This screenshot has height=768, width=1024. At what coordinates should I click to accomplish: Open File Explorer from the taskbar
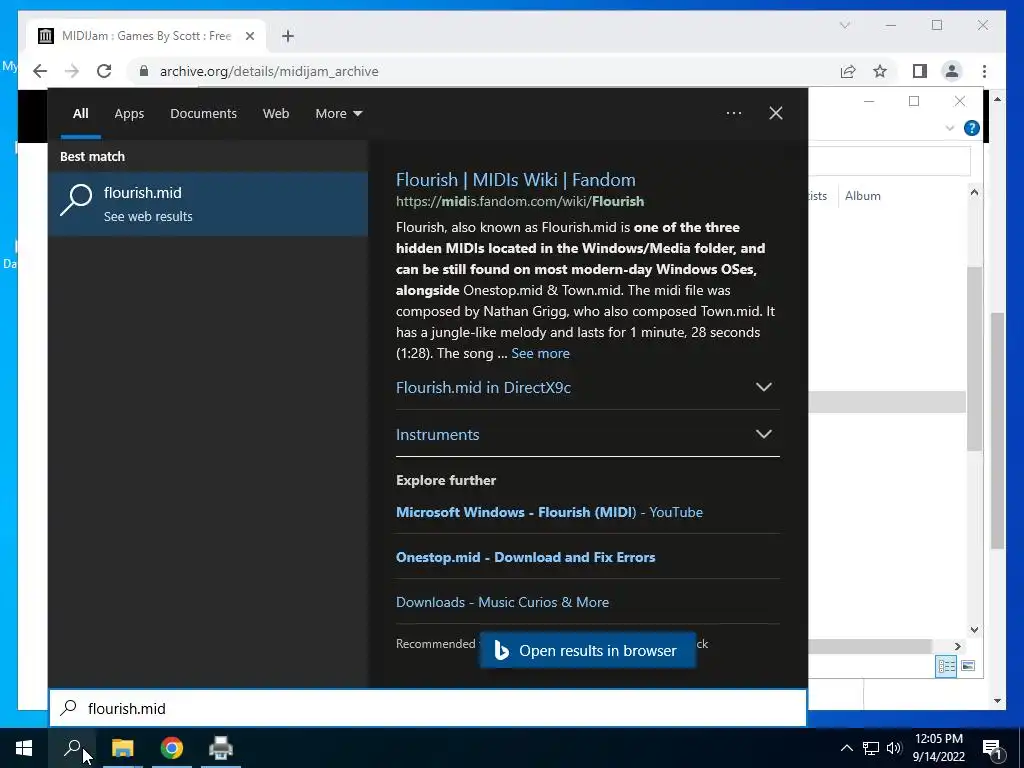[x=122, y=748]
